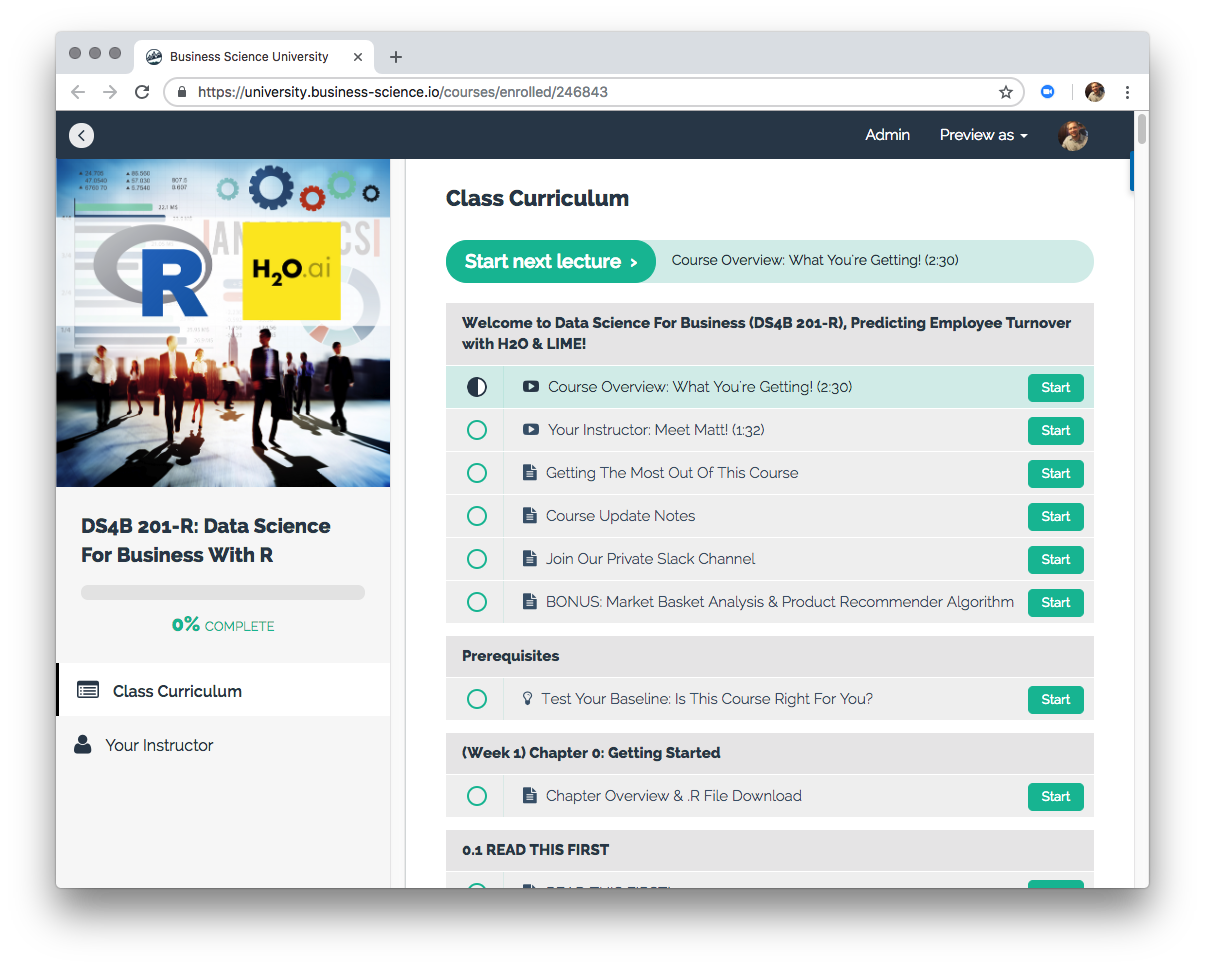Viewport: 1205px width, 968px height.
Task: Start Your Instructor: Meet Matt lecture
Action: pos(1055,430)
